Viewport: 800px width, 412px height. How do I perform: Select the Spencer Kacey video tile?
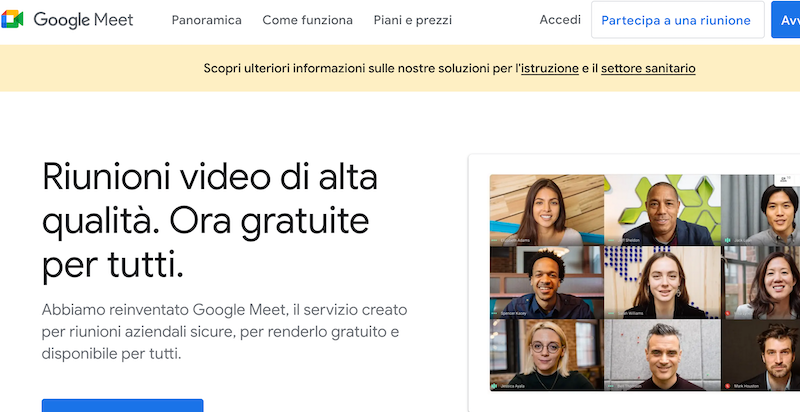pos(547,282)
